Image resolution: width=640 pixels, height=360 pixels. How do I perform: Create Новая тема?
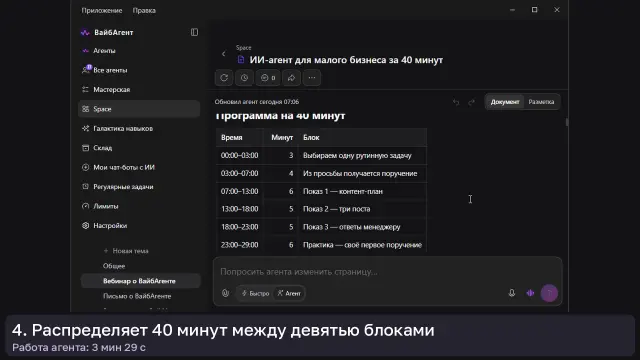pyautogui.click(x=126, y=251)
